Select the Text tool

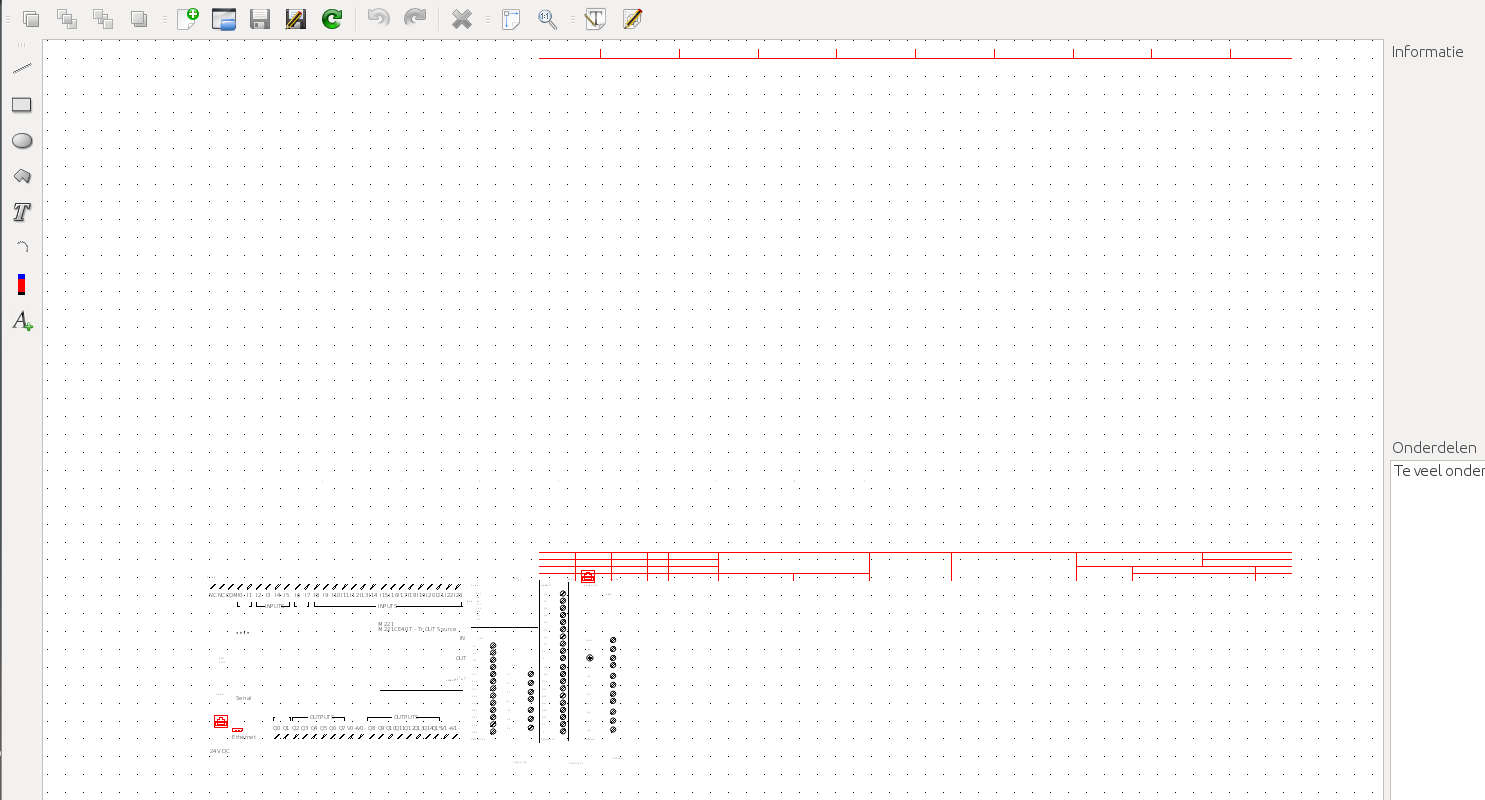[x=22, y=212]
